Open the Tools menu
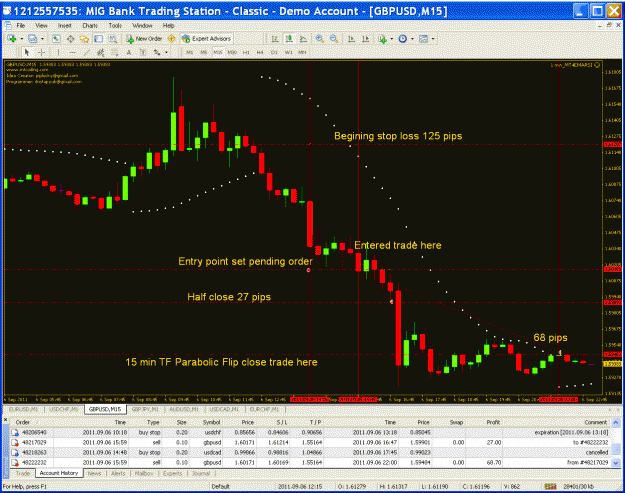625x493 pixels. [x=115, y=26]
